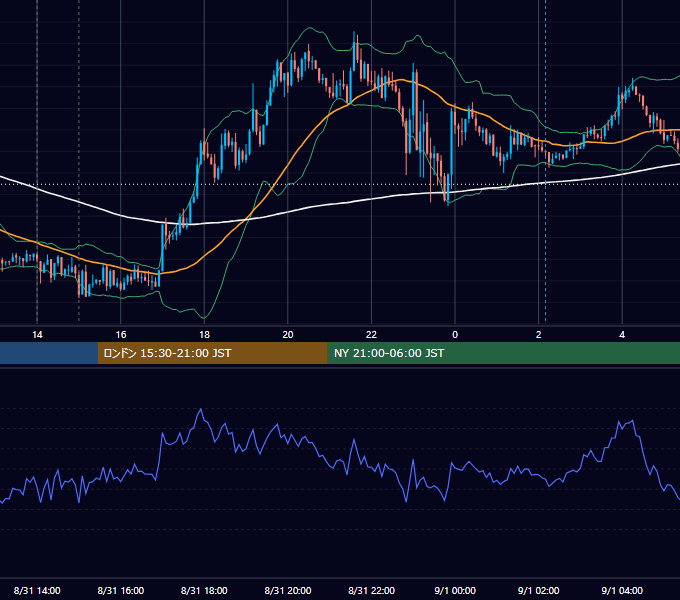Click the "9/1 04:00" date label on lower axis

[622, 590]
